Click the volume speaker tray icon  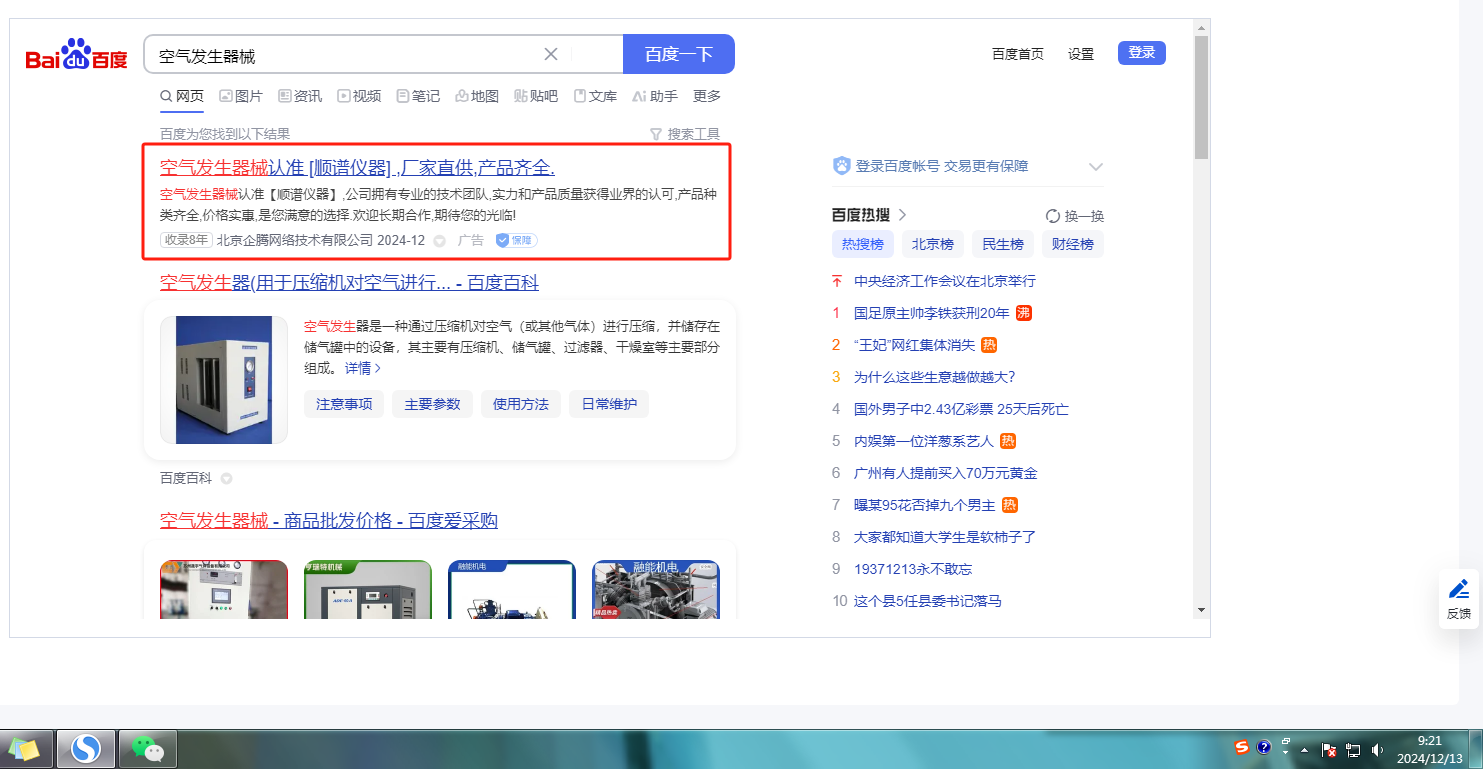(x=1377, y=749)
